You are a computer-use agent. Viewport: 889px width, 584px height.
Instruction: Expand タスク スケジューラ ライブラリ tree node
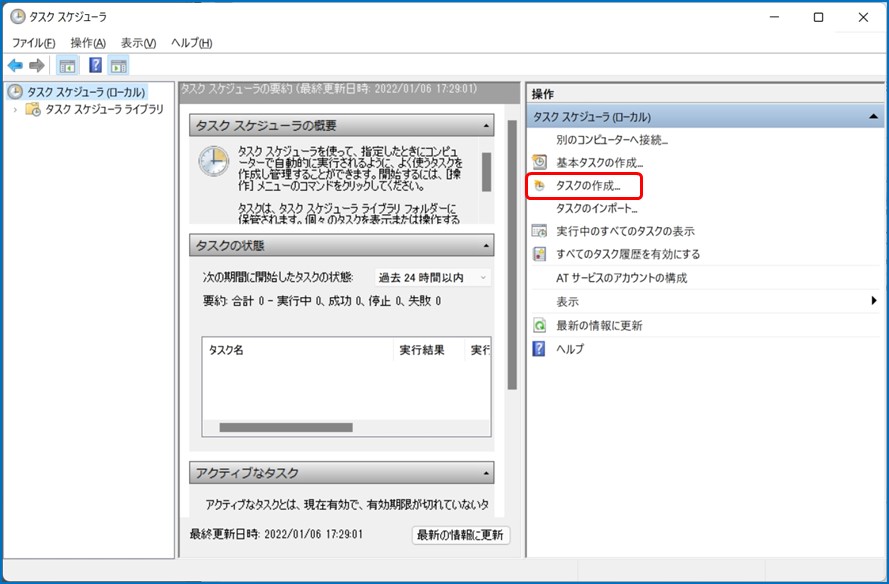click(x=15, y=110)
